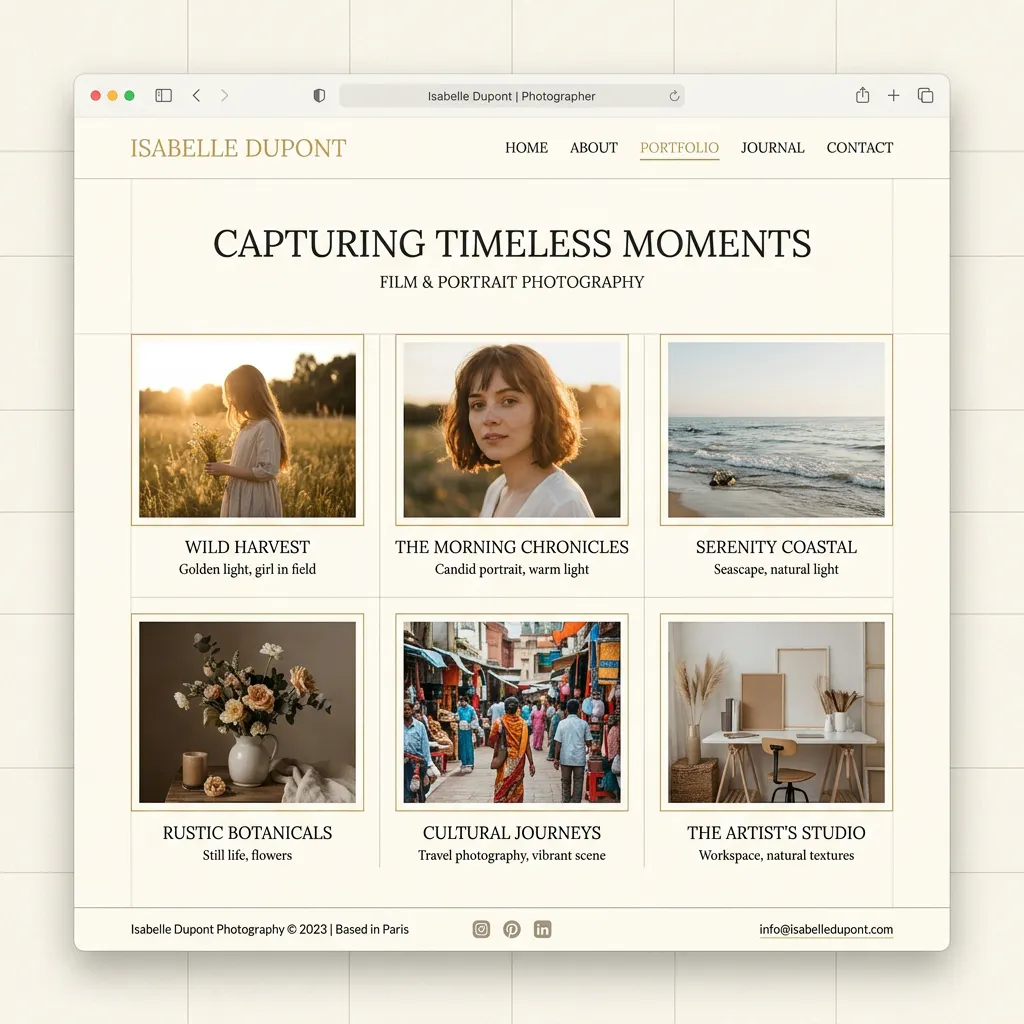1024x1024 pixels.
Task: Go back with the left chevron
Action: coord(196,95)
